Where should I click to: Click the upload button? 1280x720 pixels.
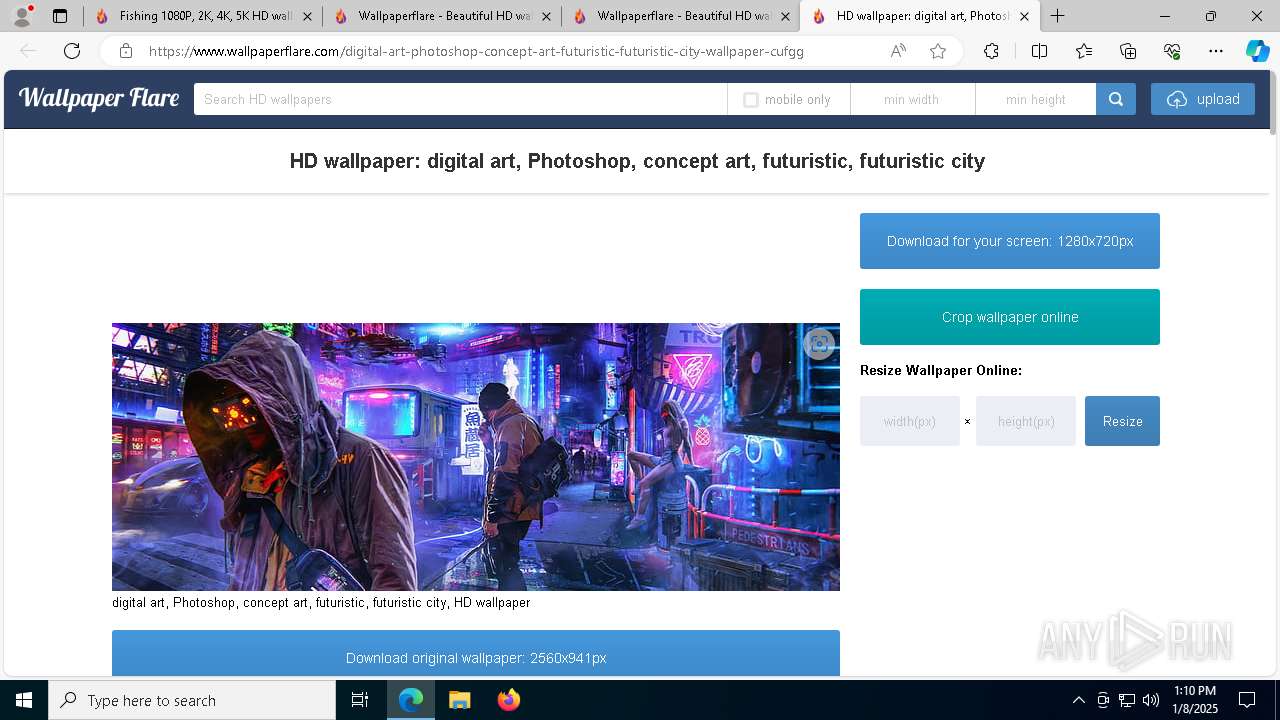click(1203, 99)
